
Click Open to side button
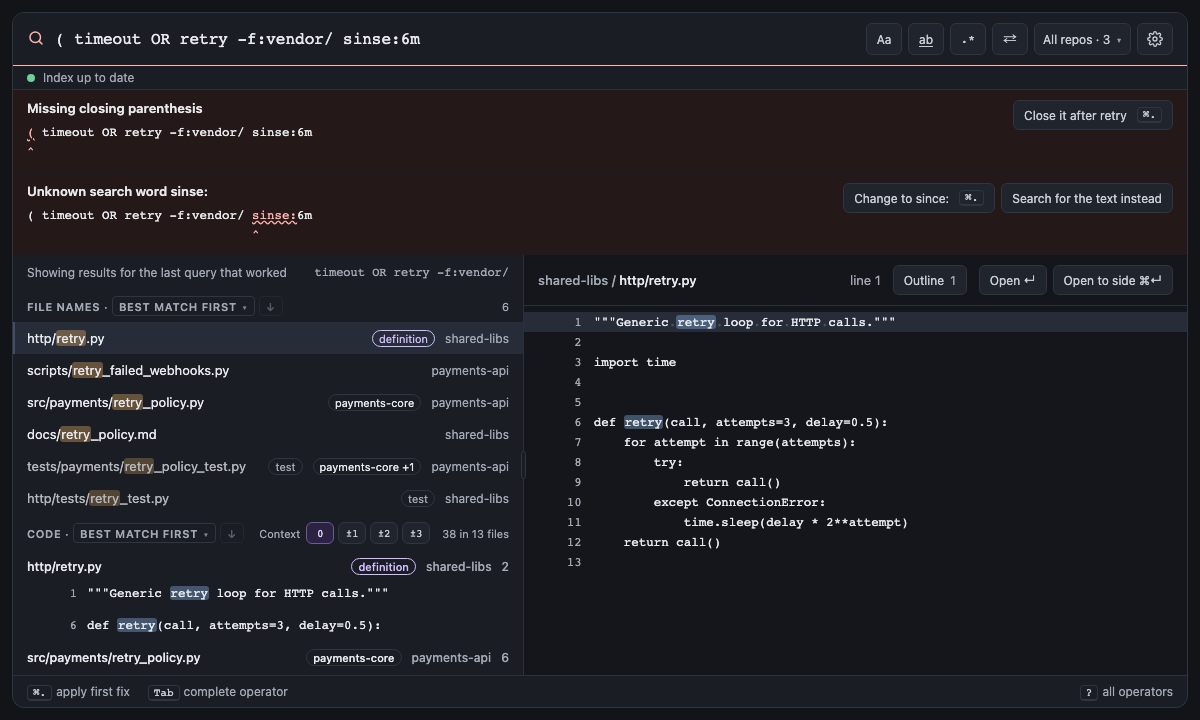[x=1113, y=281]
